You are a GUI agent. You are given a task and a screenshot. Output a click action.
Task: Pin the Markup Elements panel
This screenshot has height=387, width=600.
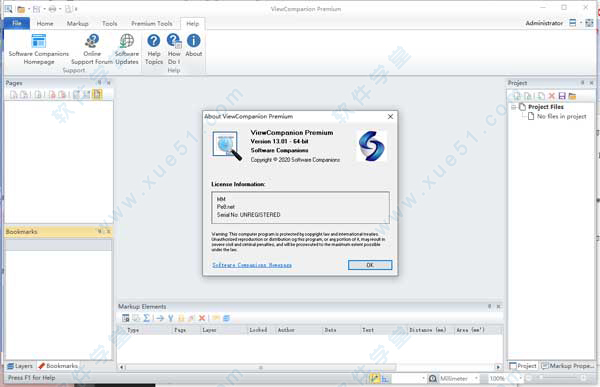tap(489, 306)
